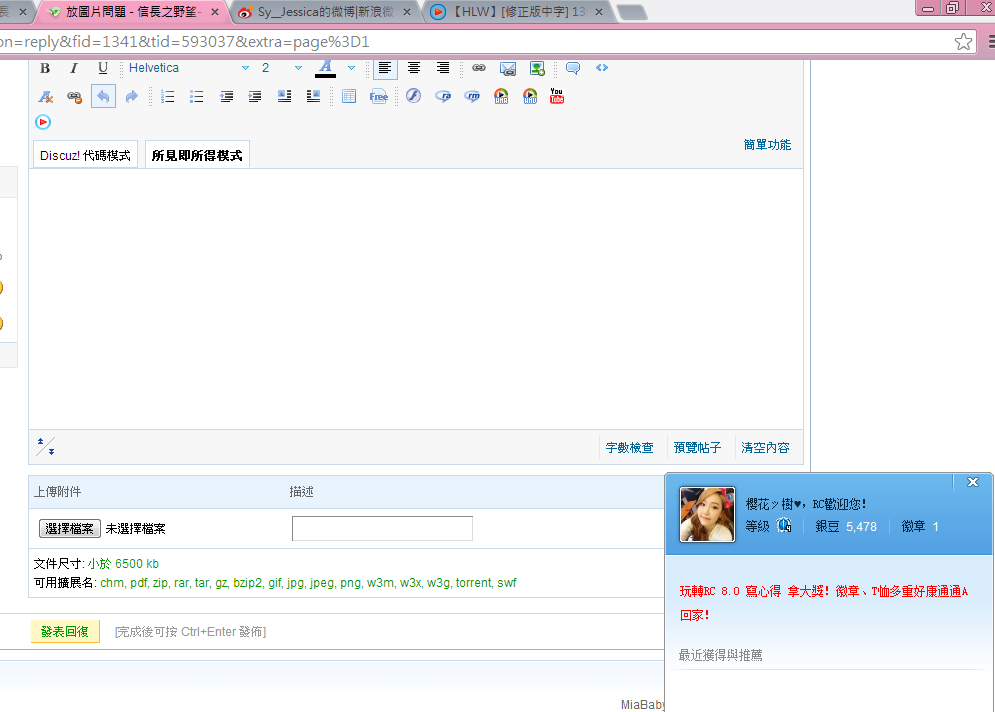Insert an ordered numbered list
The image size is (995, 712).
point(167,96)
